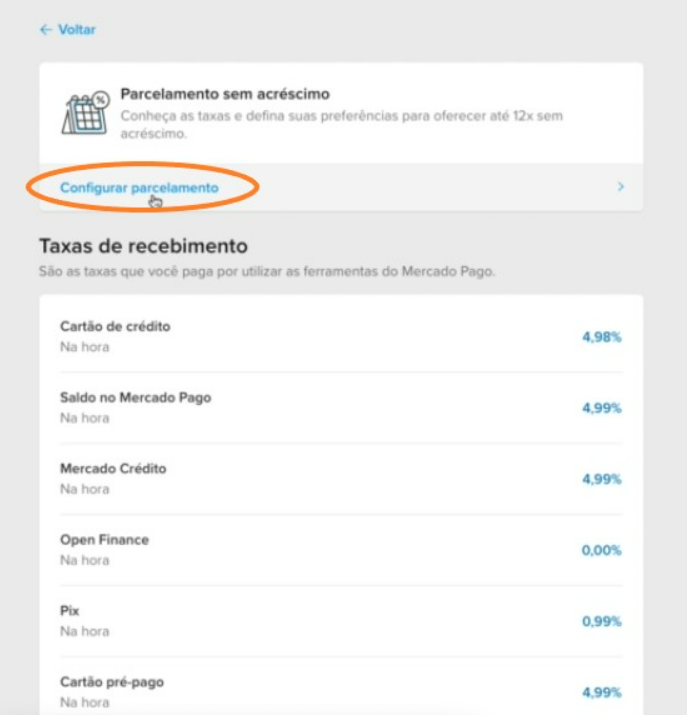Select the Parcelamento sem acréscimo heading

coord(225,94)
